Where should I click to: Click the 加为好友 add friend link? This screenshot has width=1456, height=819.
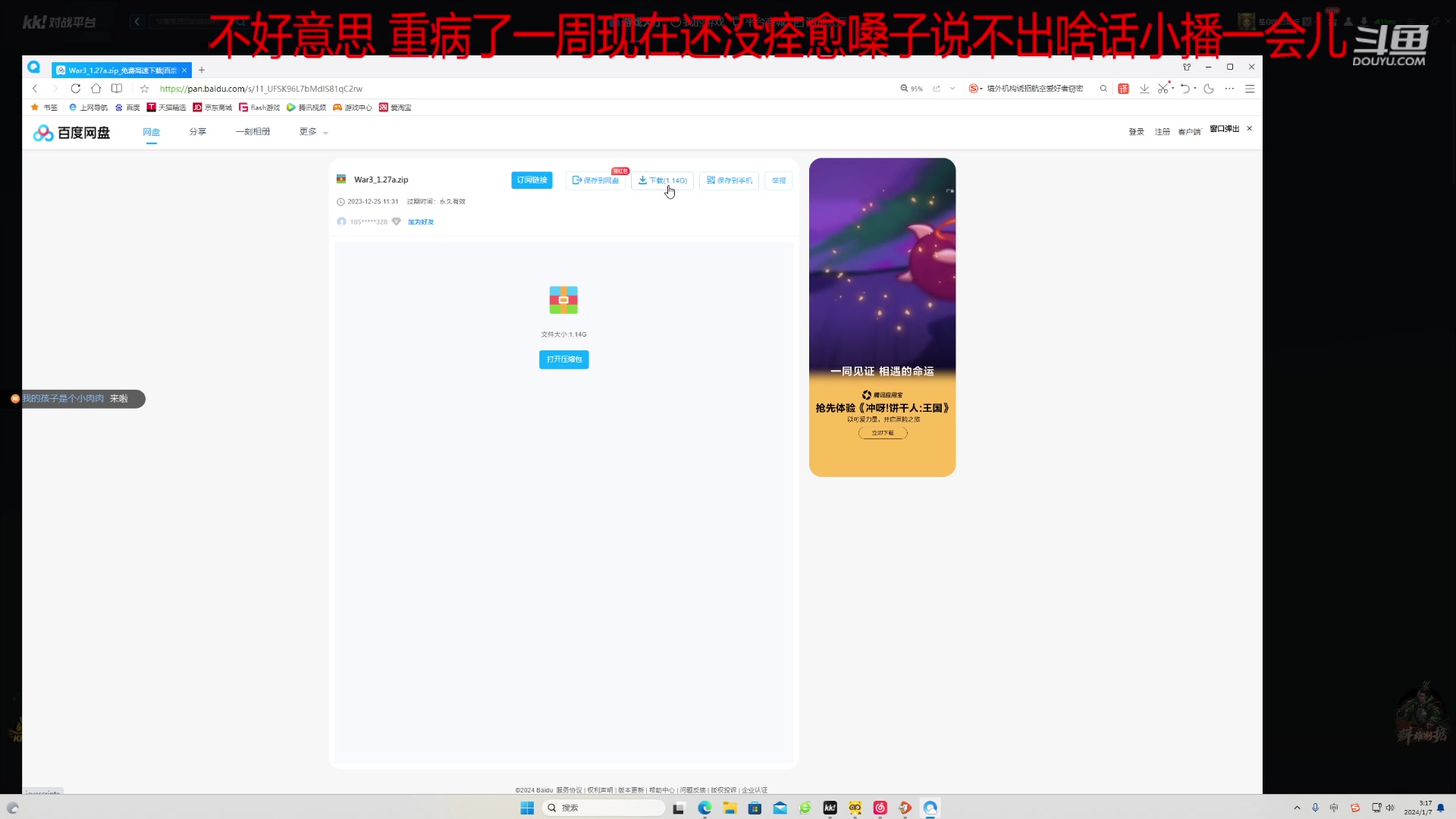coord(421,222)
